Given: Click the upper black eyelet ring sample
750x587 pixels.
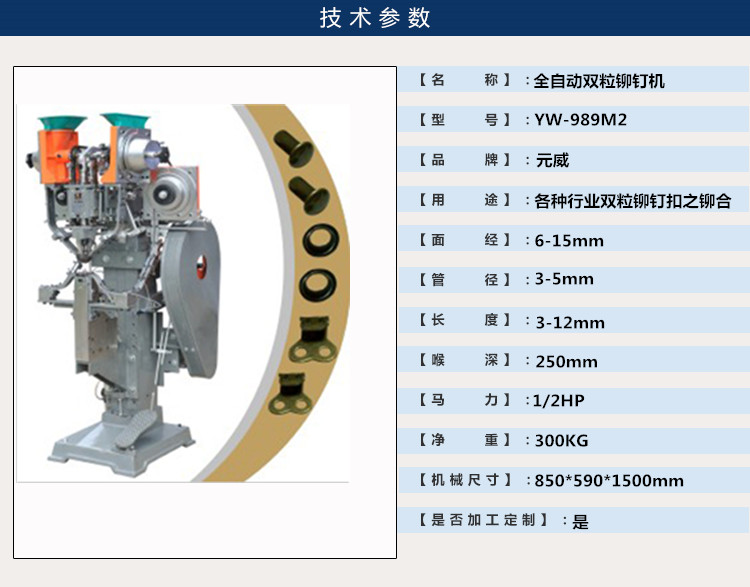Looking at the screenshot, I should point(320,241).
